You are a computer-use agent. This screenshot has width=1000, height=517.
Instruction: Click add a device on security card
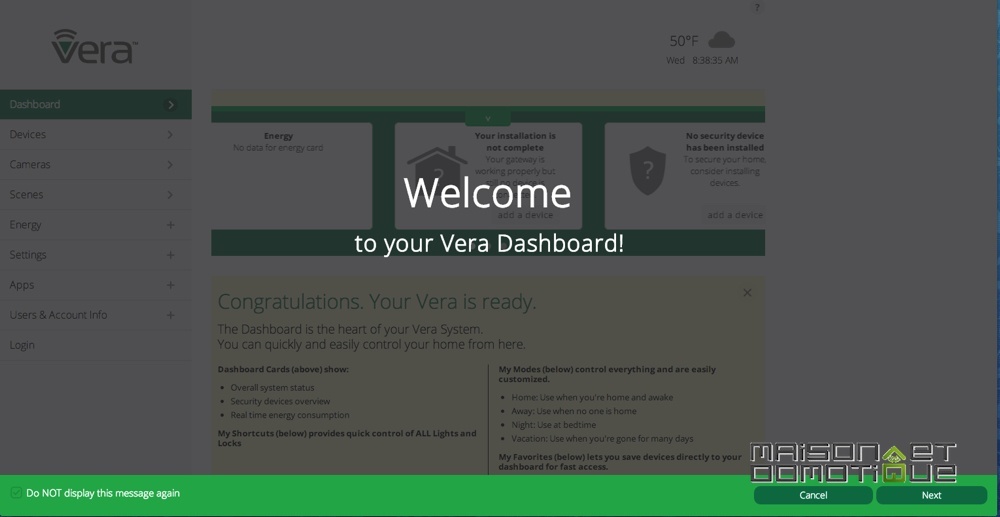click(735, 215)
